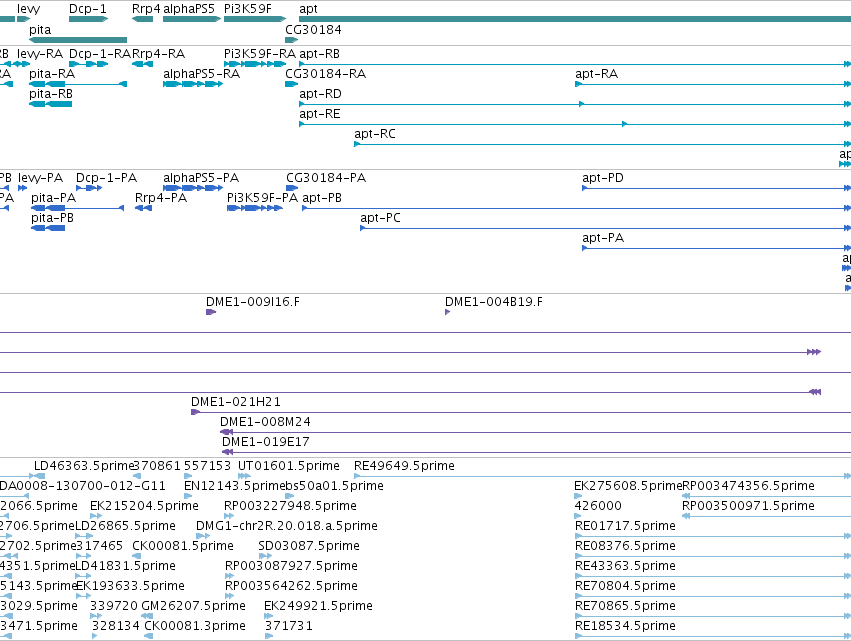Click the CK00081.3prime EST label
The image size is (851, 641).
click(x=195, y=626)
